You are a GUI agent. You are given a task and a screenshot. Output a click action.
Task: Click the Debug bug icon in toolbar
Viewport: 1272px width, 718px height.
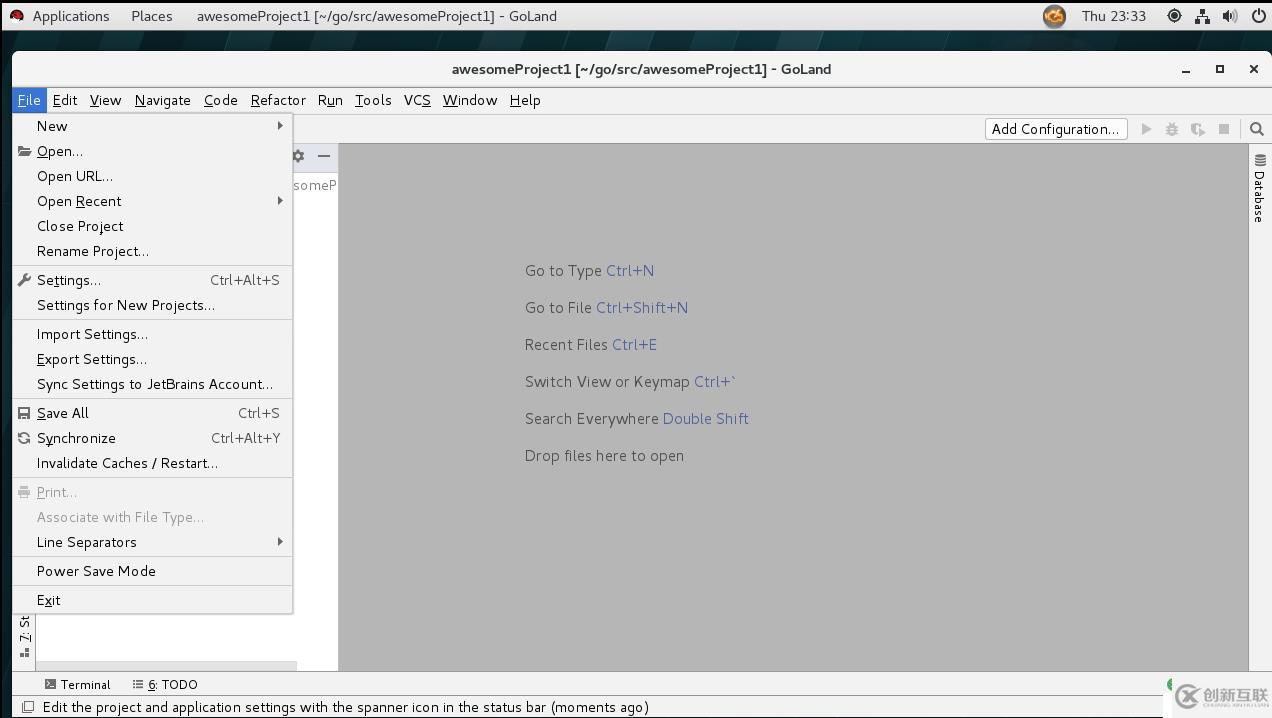coord(1172,129)
